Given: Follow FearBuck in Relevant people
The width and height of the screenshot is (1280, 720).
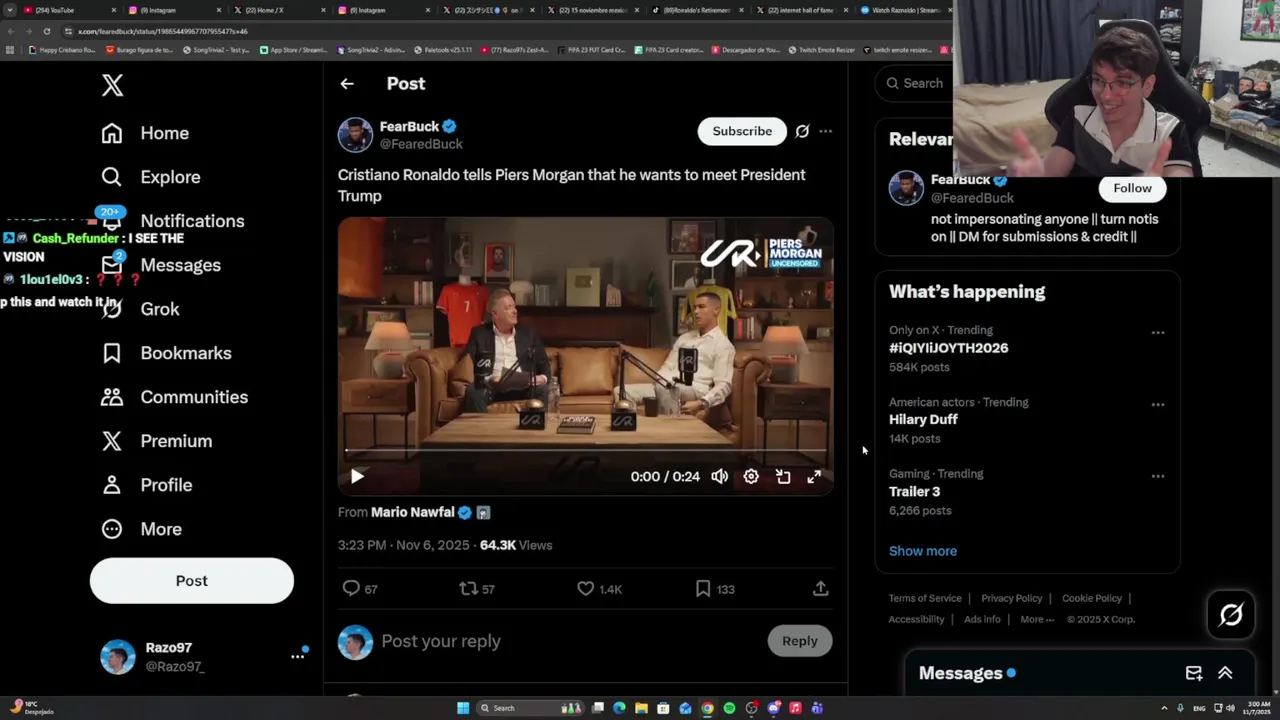Looking at the screenshot, I should pyautogui.click(x=1132, y=188).
